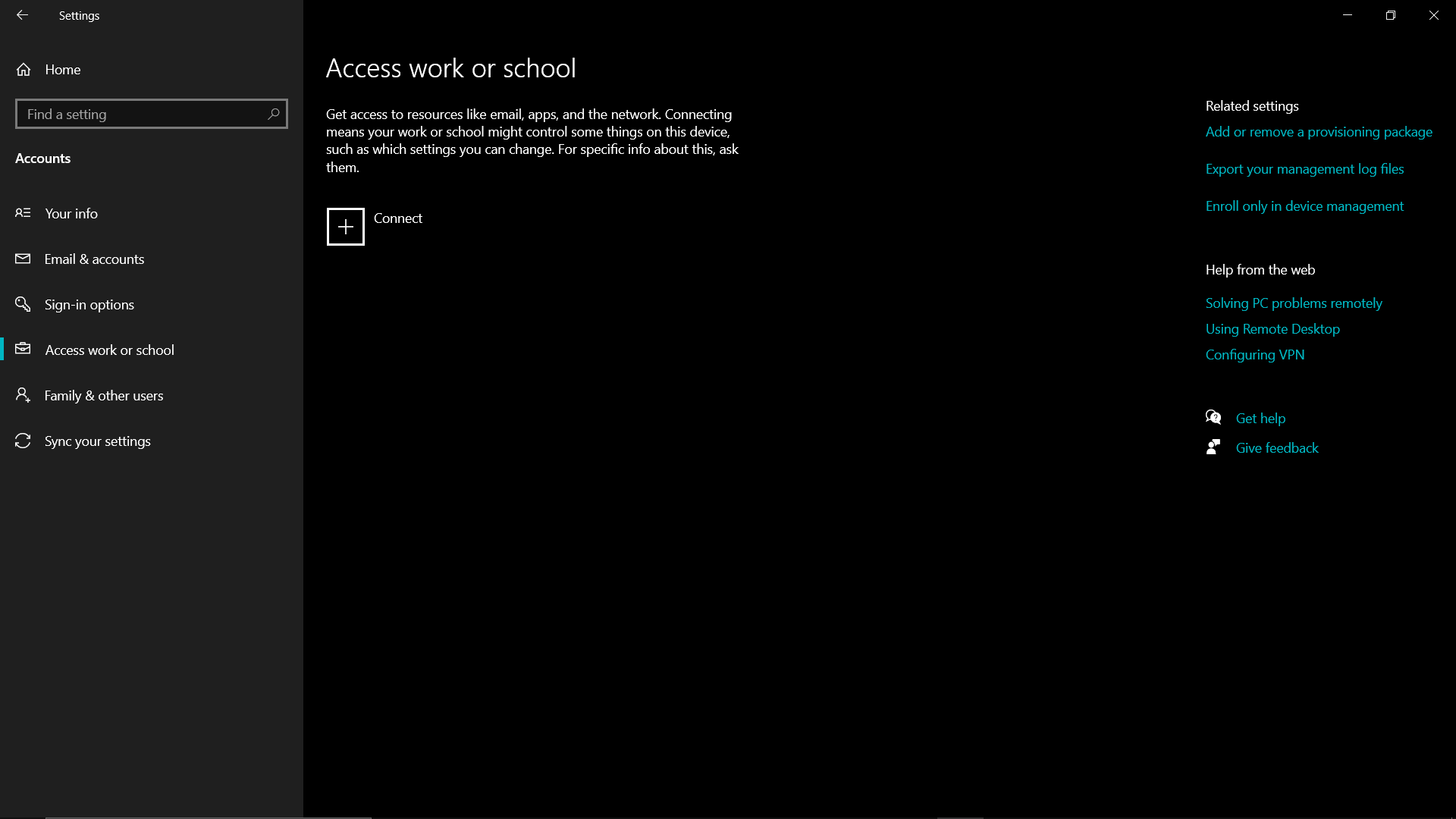Click Using Remote Desktop help link
This screenshot has width=1456, height=819.
coord(1273,328)
